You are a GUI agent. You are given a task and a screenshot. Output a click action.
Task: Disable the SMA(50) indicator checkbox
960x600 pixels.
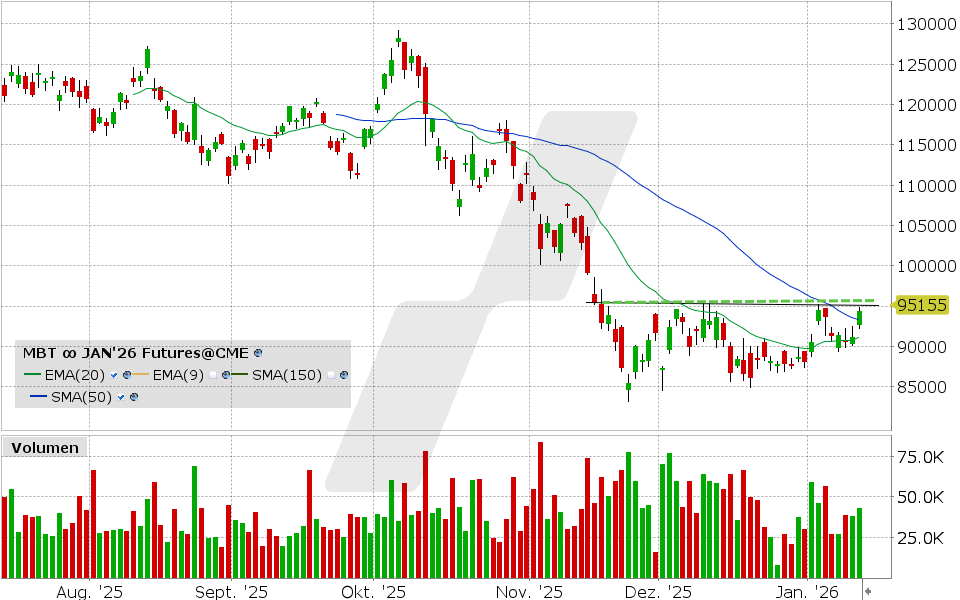pos(120,397)
